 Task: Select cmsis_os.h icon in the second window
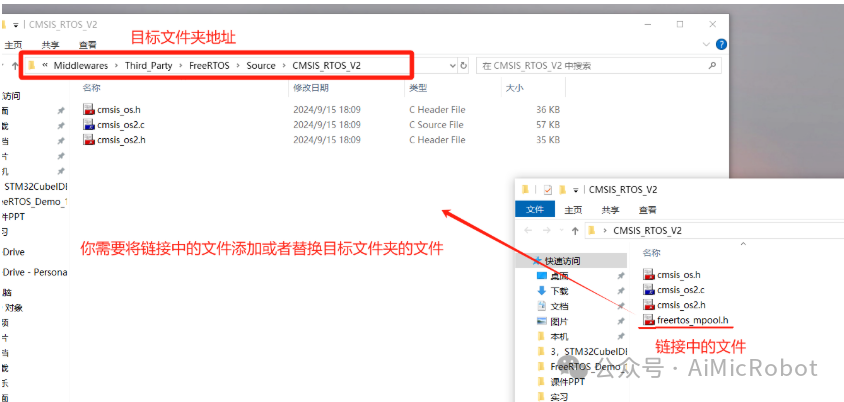coord(649,274)
